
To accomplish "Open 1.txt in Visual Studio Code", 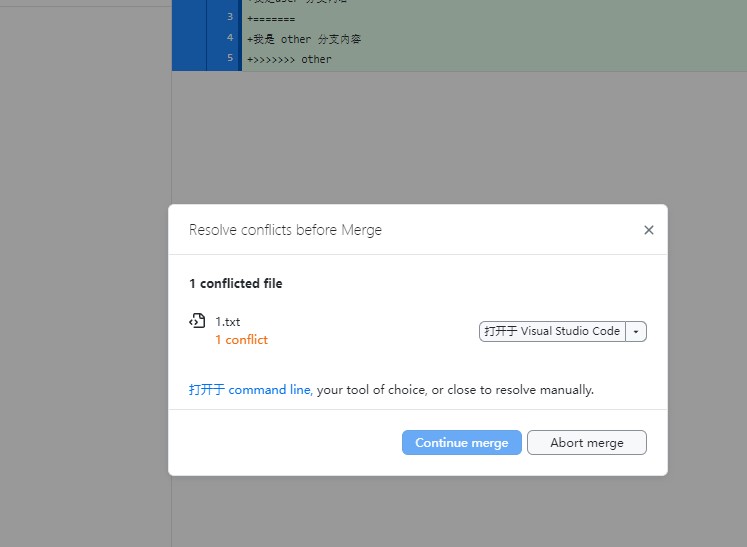I will point(552,332).
